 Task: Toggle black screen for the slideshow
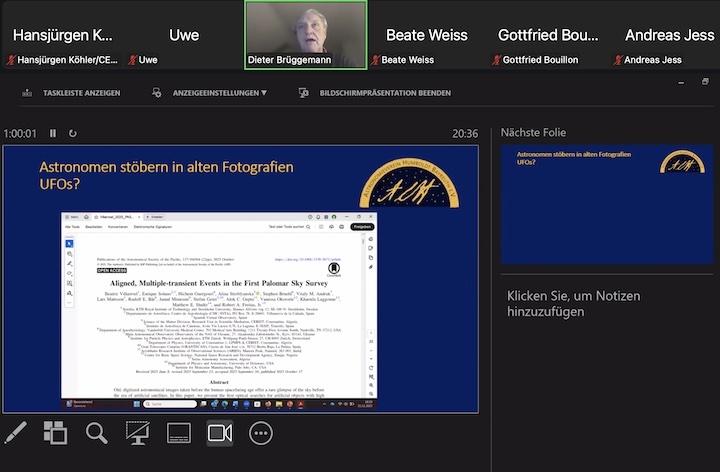click(138, 433)
